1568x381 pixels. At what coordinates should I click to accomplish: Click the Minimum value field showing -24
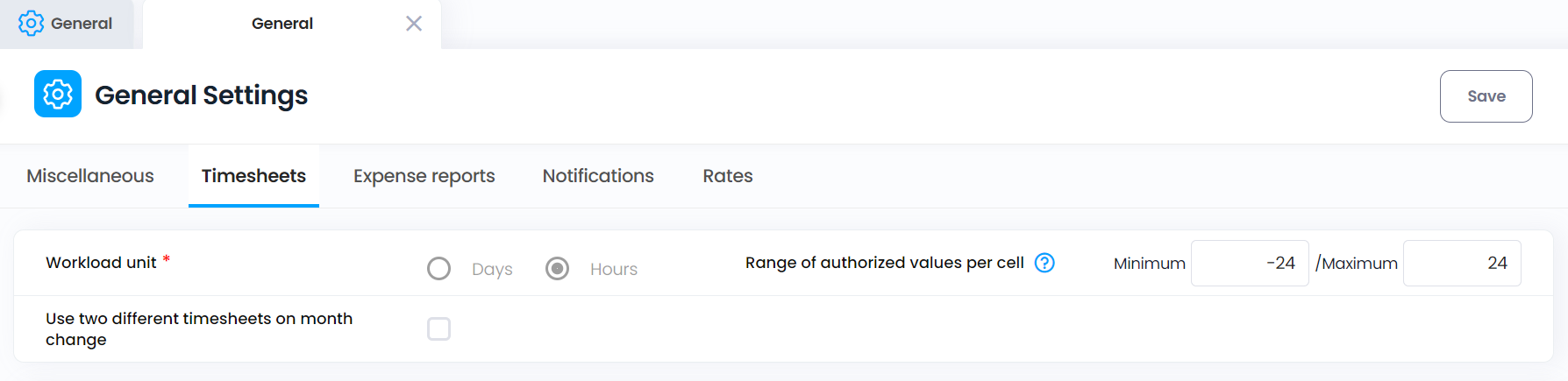pyautogui.click(x=1250, y=263)
